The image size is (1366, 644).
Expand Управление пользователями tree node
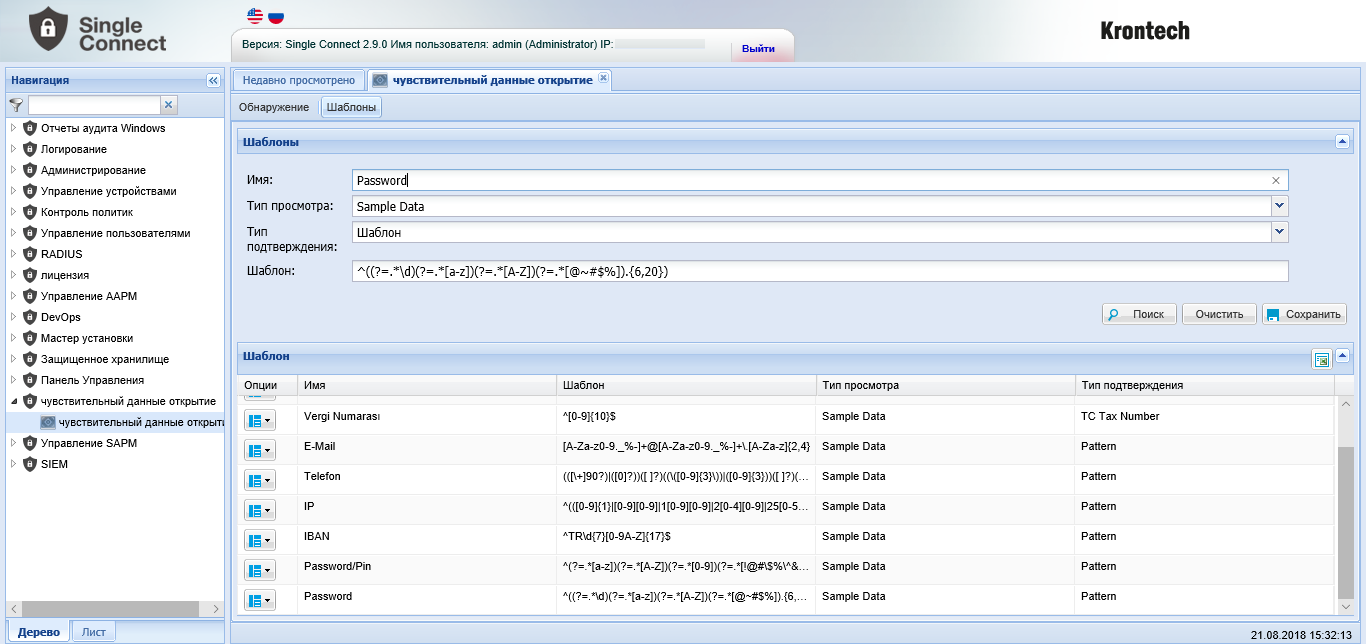pyautogui.click(x=13, y=233)
